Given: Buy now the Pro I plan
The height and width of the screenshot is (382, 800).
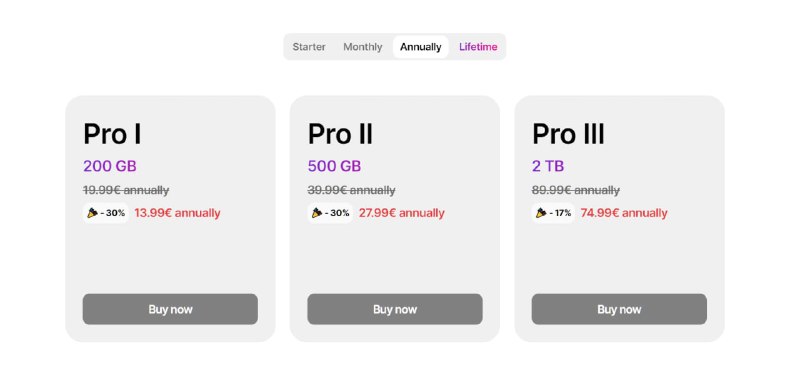Looking at the screenshot, I should point(170,309).
